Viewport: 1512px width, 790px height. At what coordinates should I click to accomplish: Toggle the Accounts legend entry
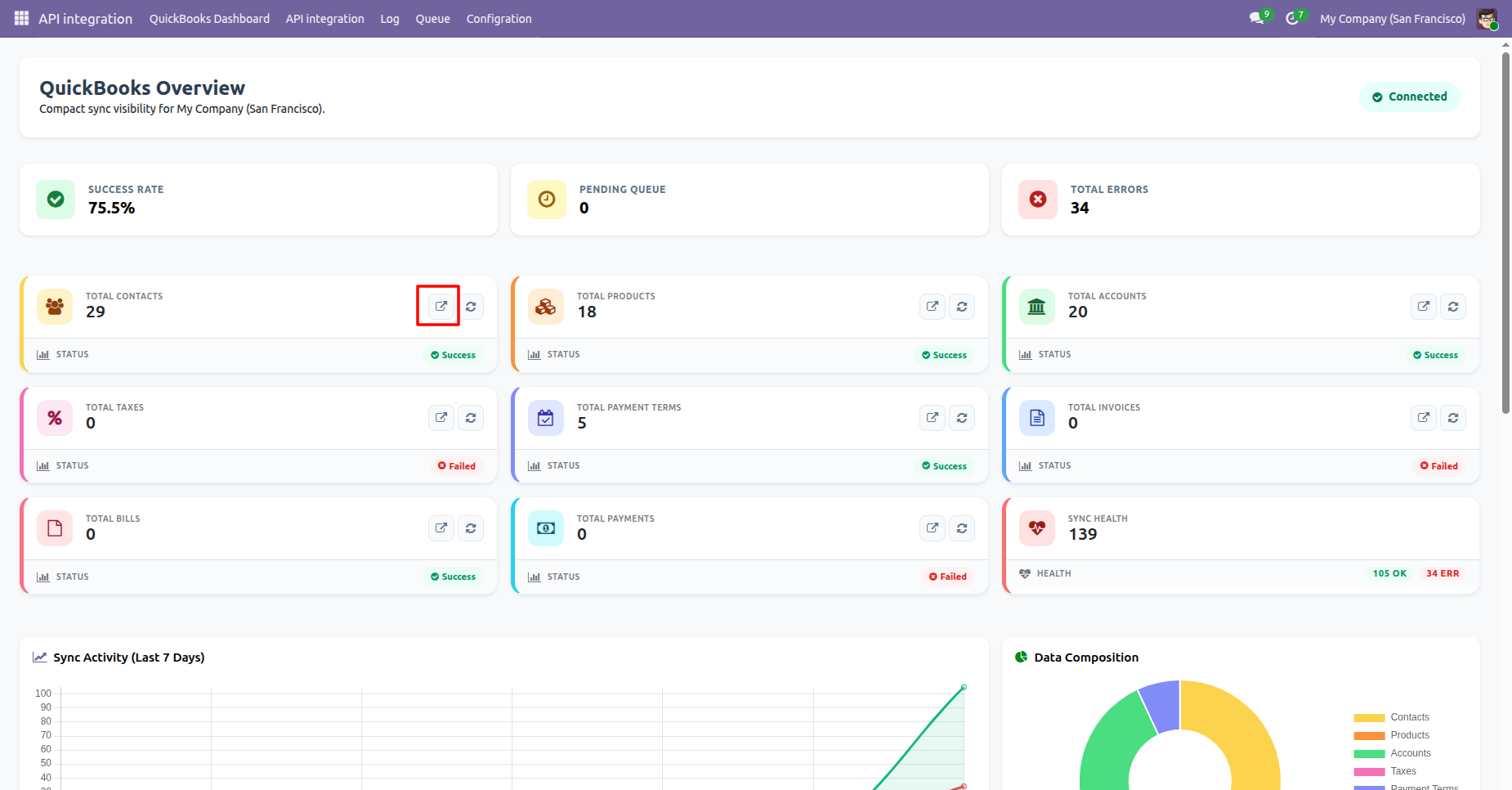1392,753
